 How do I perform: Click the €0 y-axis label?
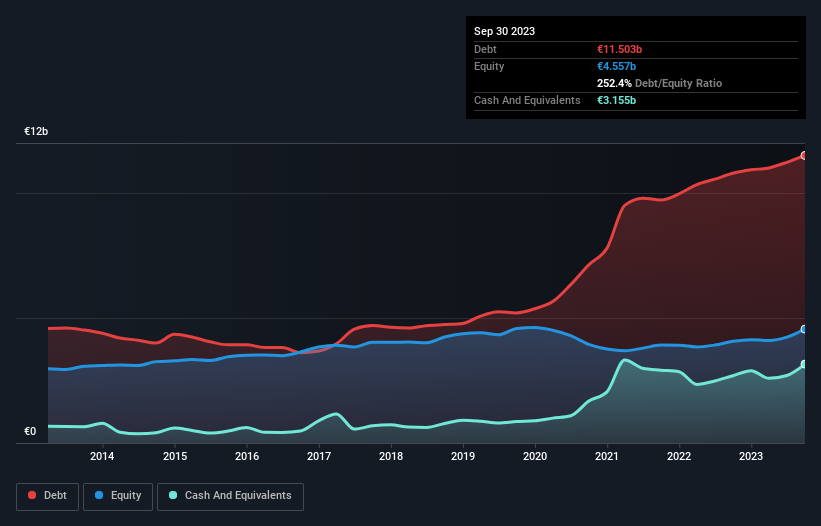(x=30, y=432)
